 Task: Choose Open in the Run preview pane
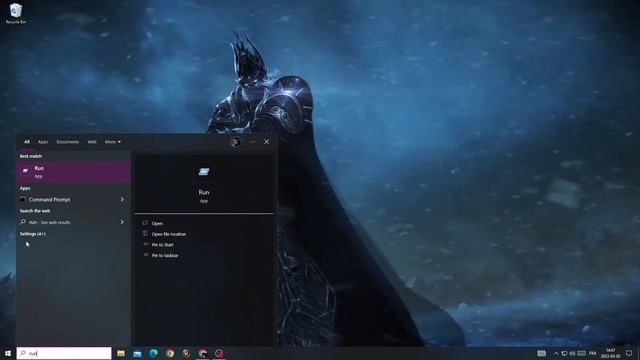[157, 223]
